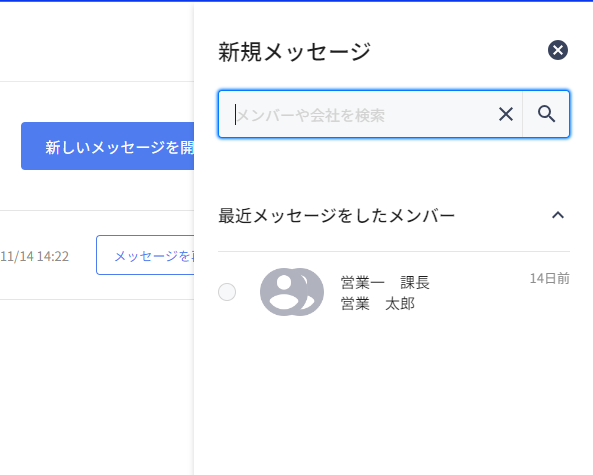Image resolution: width=593 pixels, height=475 pixels.
Task: Click empty panel area below member list
Action: point(394,397)
